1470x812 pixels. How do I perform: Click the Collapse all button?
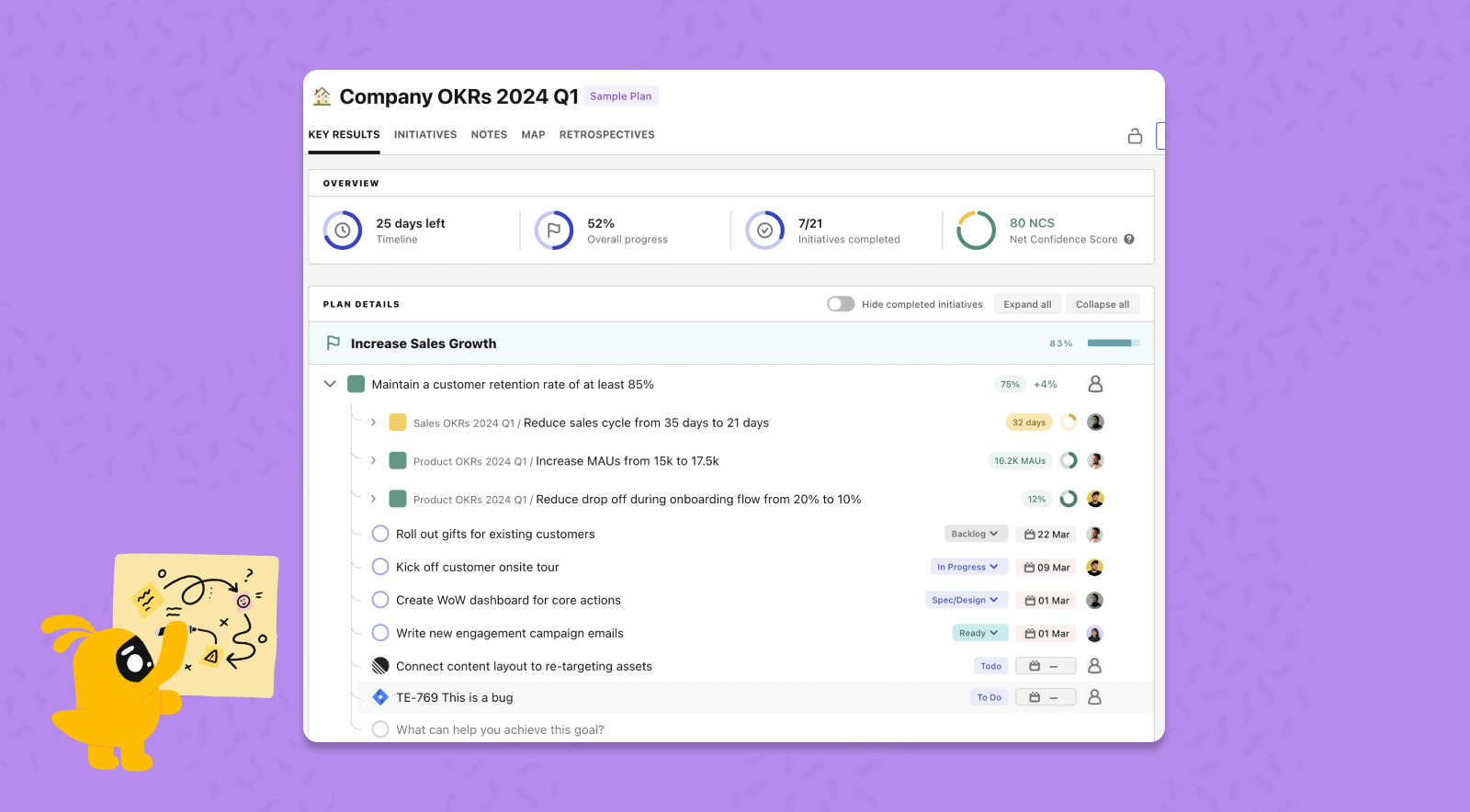coord(1102,304)
